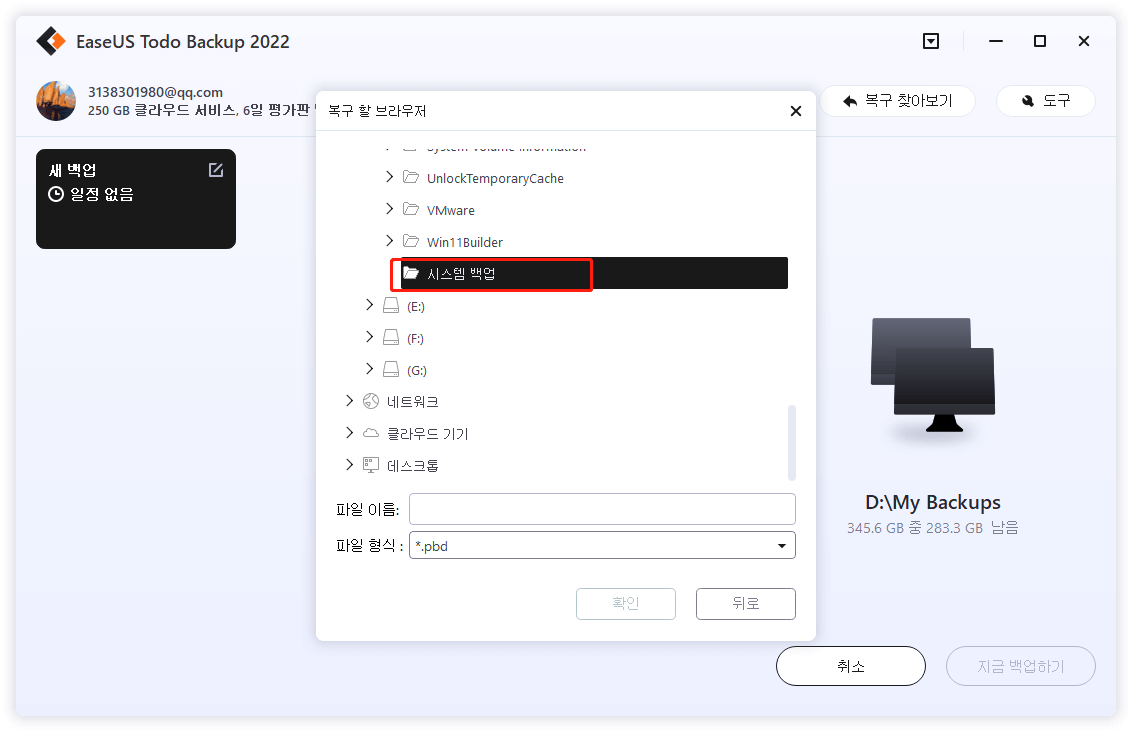Select the 시스템 백업 folder

460,272
